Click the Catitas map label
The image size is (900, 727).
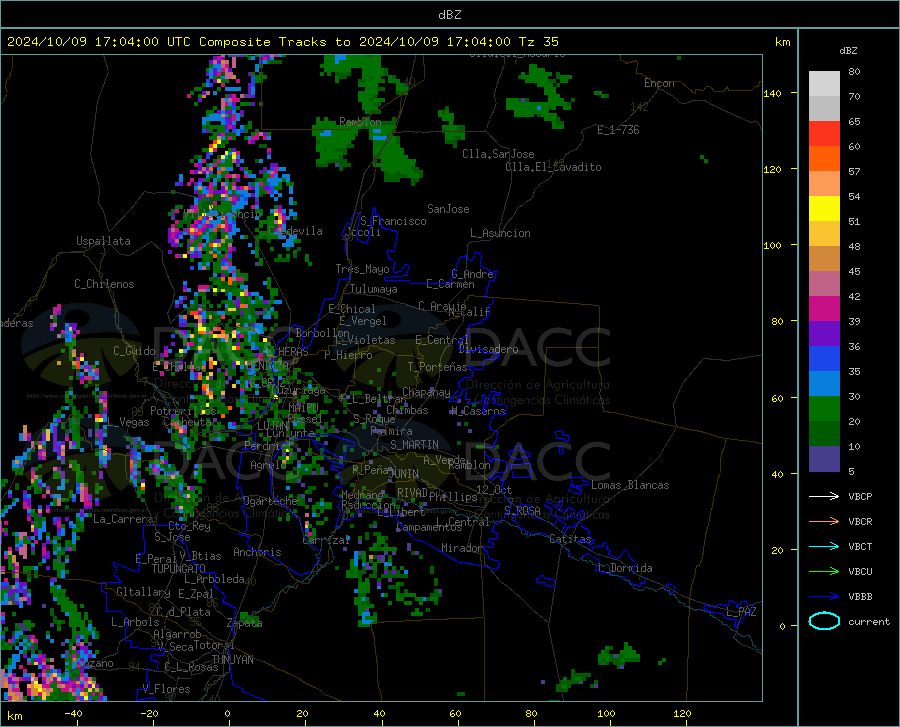571,539
